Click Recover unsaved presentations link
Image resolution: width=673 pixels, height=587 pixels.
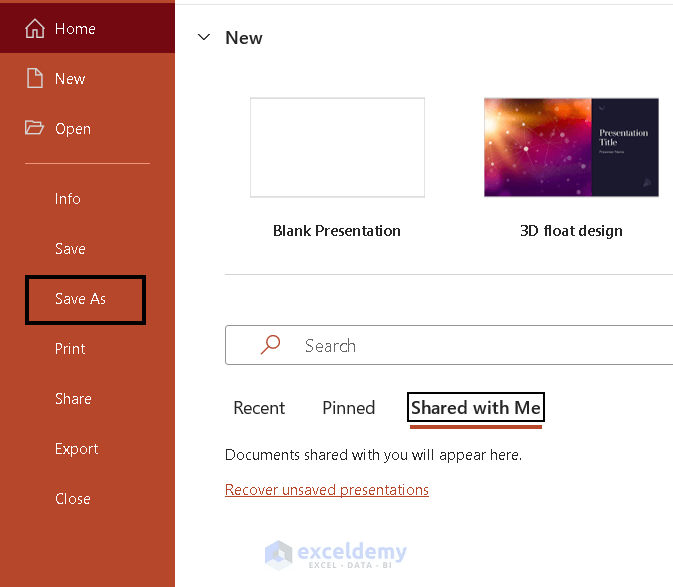click(327, 490)
